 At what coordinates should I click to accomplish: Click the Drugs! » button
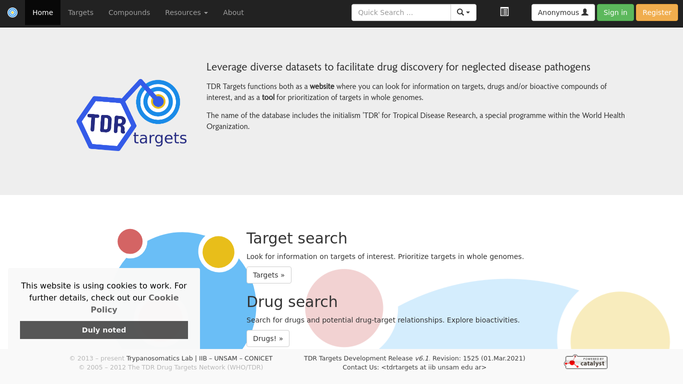[x=268, y=338]
